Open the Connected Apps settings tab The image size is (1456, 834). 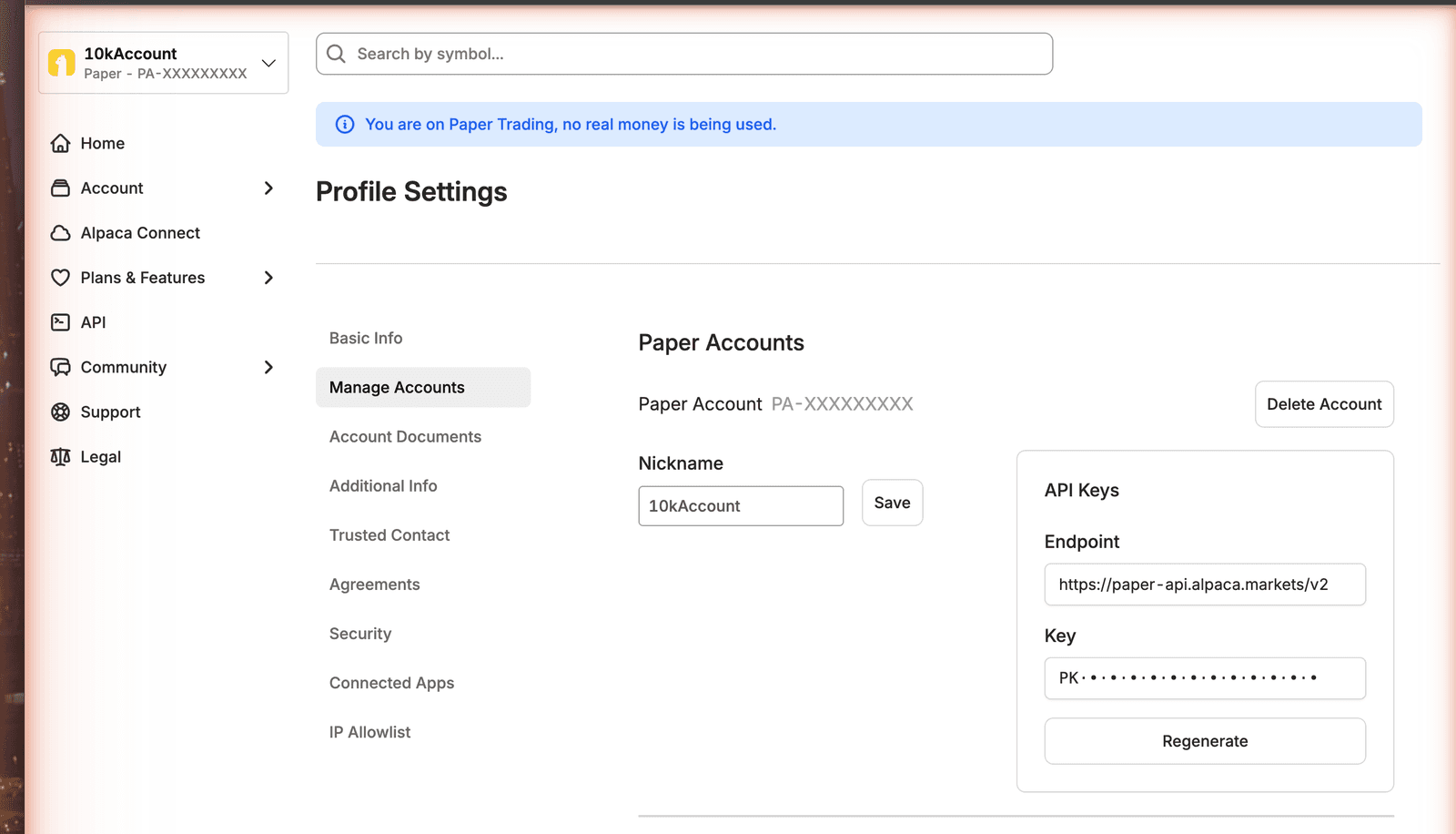pyautogui.click(x=391, y=682)
